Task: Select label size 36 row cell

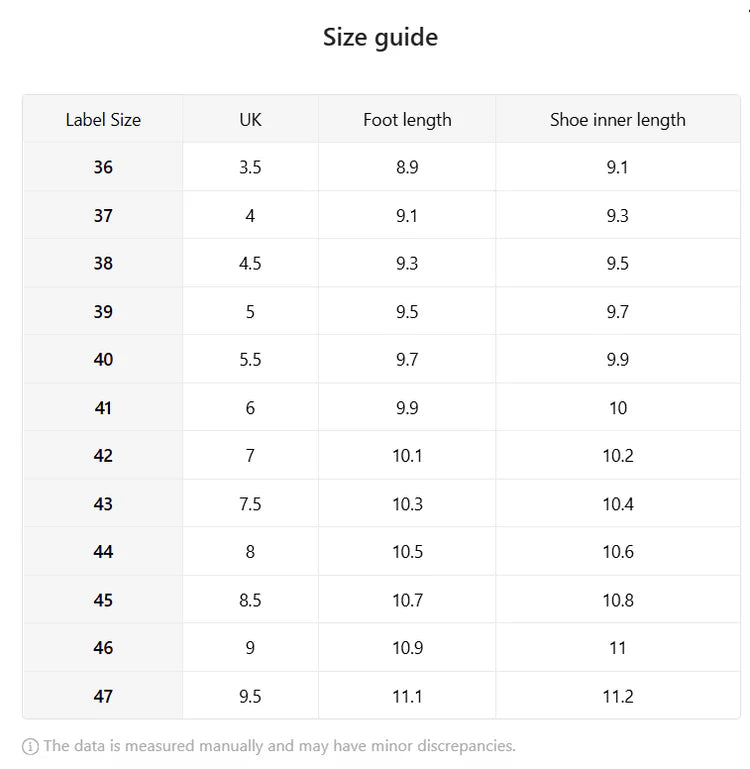Action: tap(103, 168)
